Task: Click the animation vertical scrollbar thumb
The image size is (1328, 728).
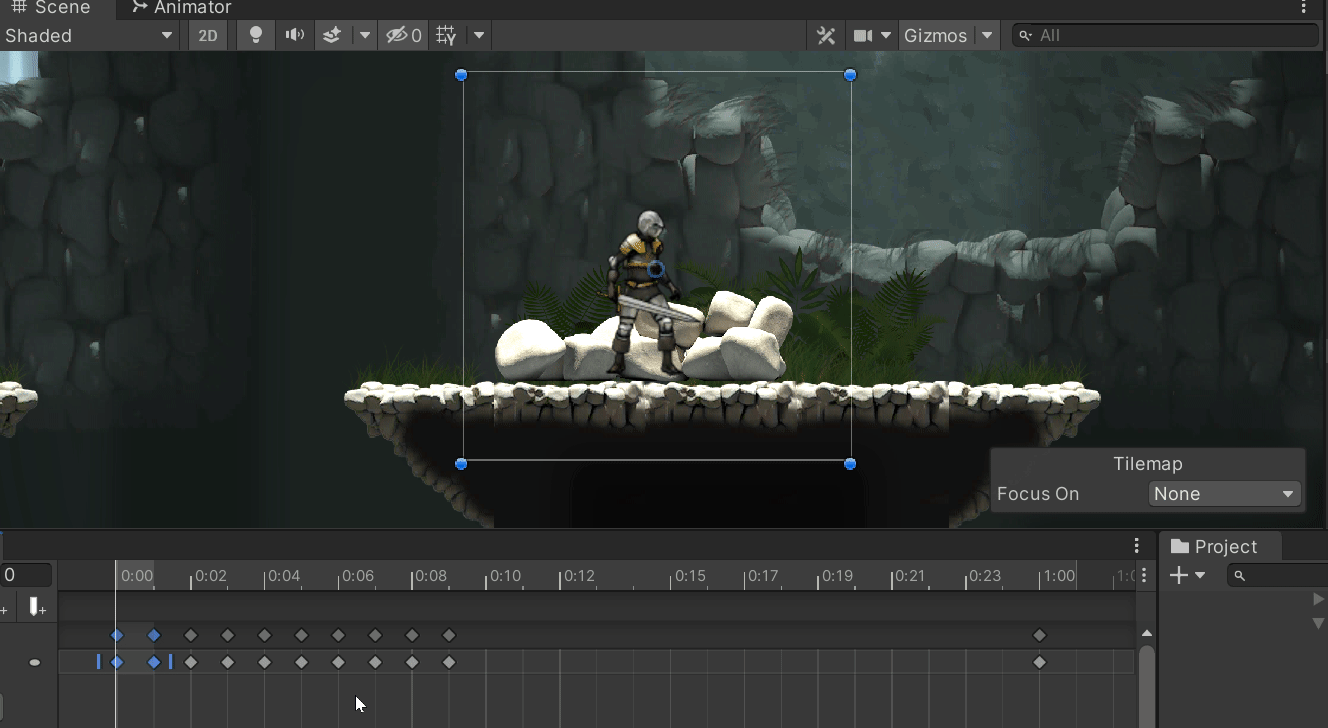Action: pyautogui.click(x=1147, y=686)
